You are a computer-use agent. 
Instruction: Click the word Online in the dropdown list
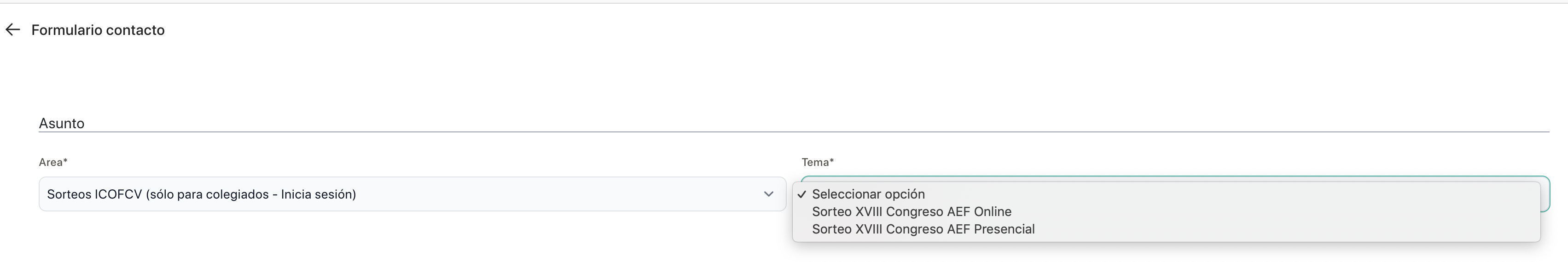(x=992, y=211)
